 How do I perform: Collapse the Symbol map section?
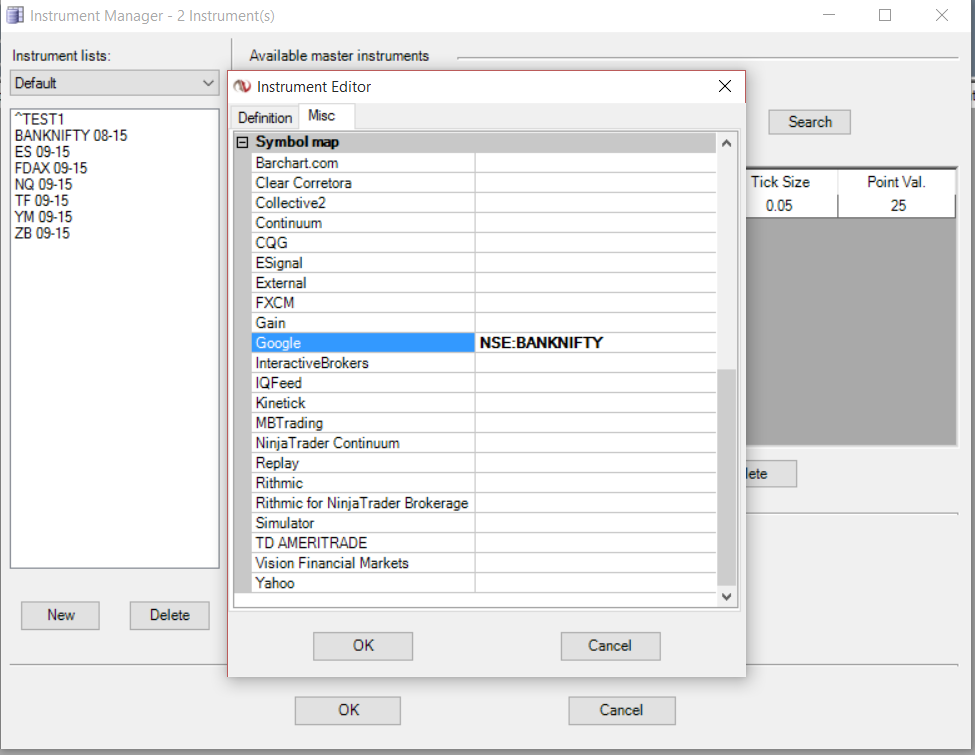pyautogui.click(x=243, y=142)
